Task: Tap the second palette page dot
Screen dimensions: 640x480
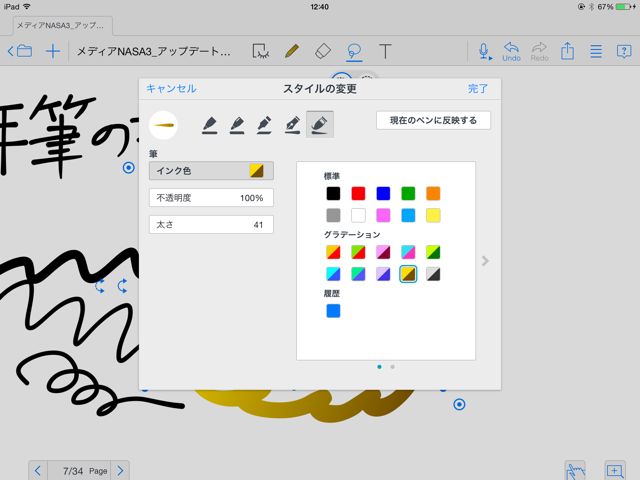Action: 392,367
